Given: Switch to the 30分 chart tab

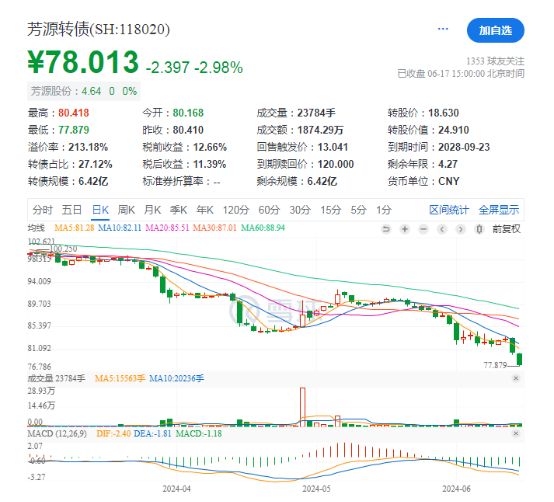Looking at the screenshot, I should [x=300, y=210].
